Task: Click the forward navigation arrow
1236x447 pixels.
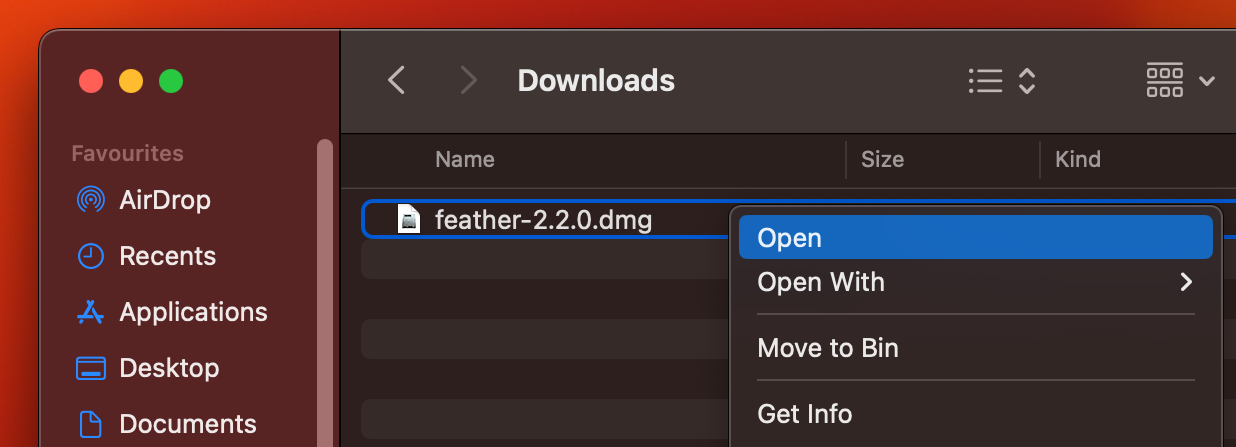Action: tap(468, 80)
